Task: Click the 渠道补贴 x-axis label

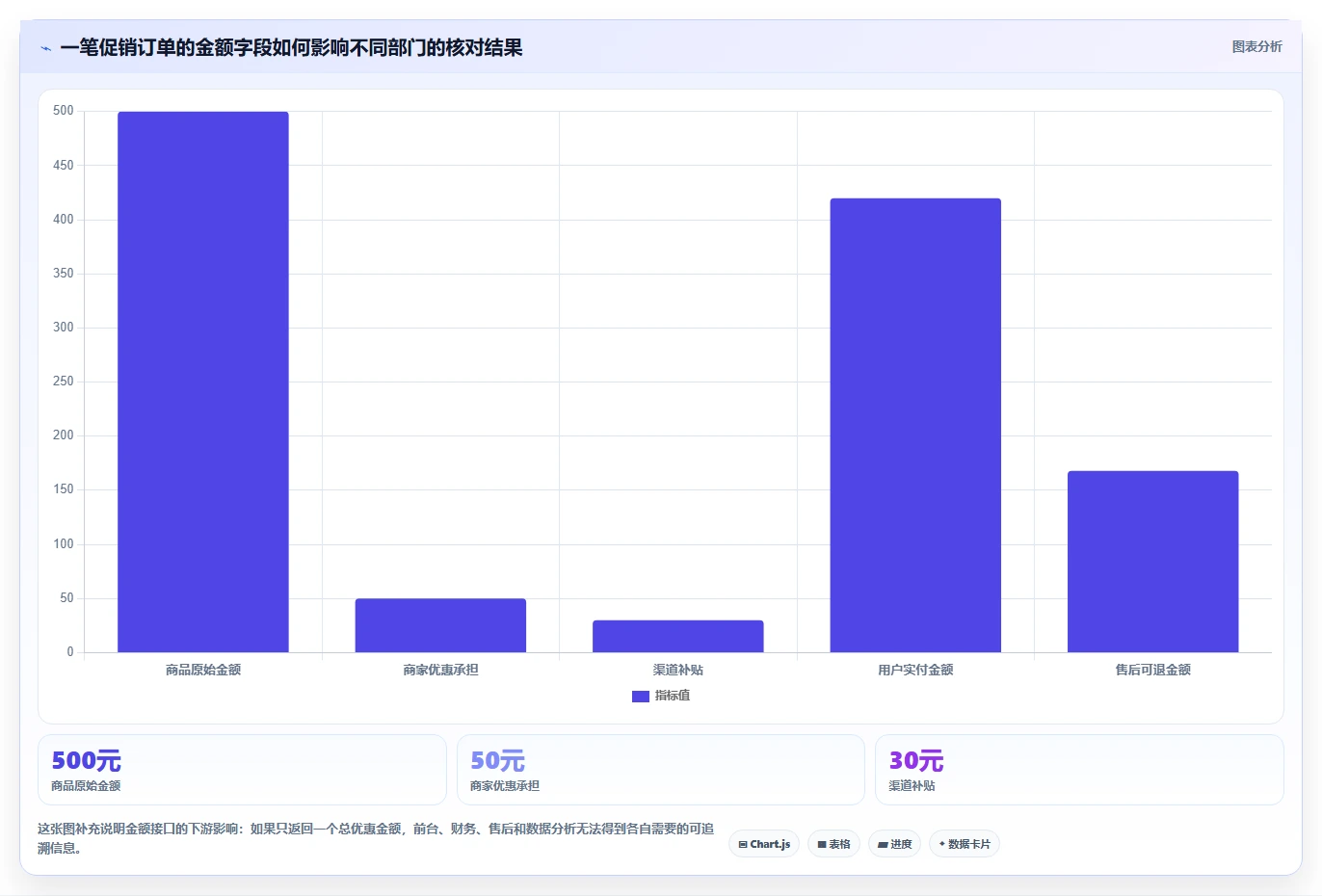Action: click(678, 670)
